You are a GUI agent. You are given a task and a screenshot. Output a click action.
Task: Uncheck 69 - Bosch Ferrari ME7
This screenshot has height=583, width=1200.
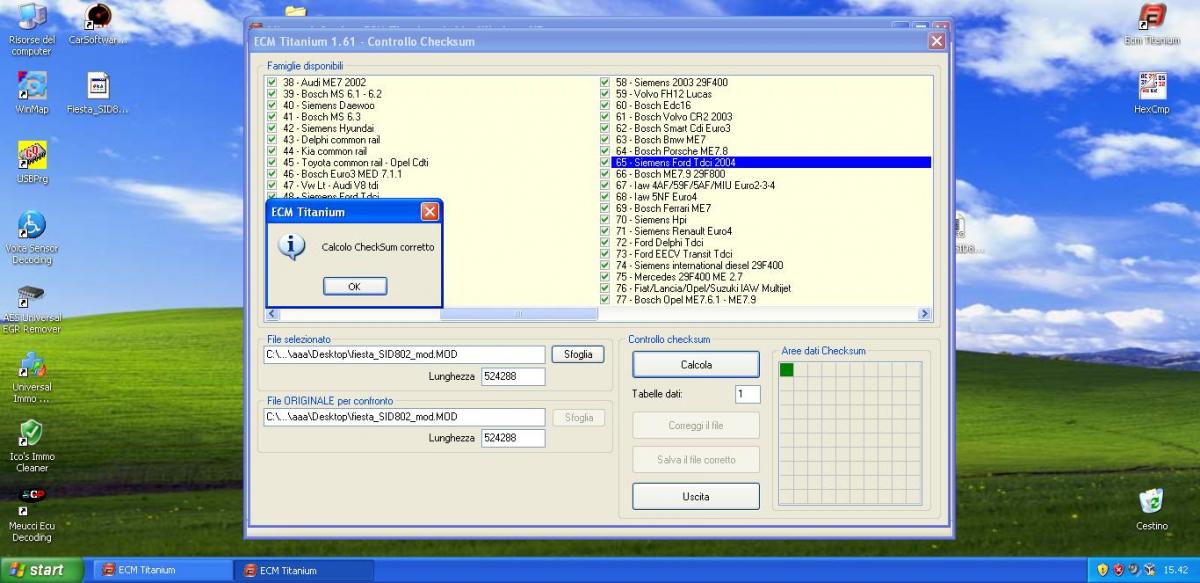click(x=605, y=208)
